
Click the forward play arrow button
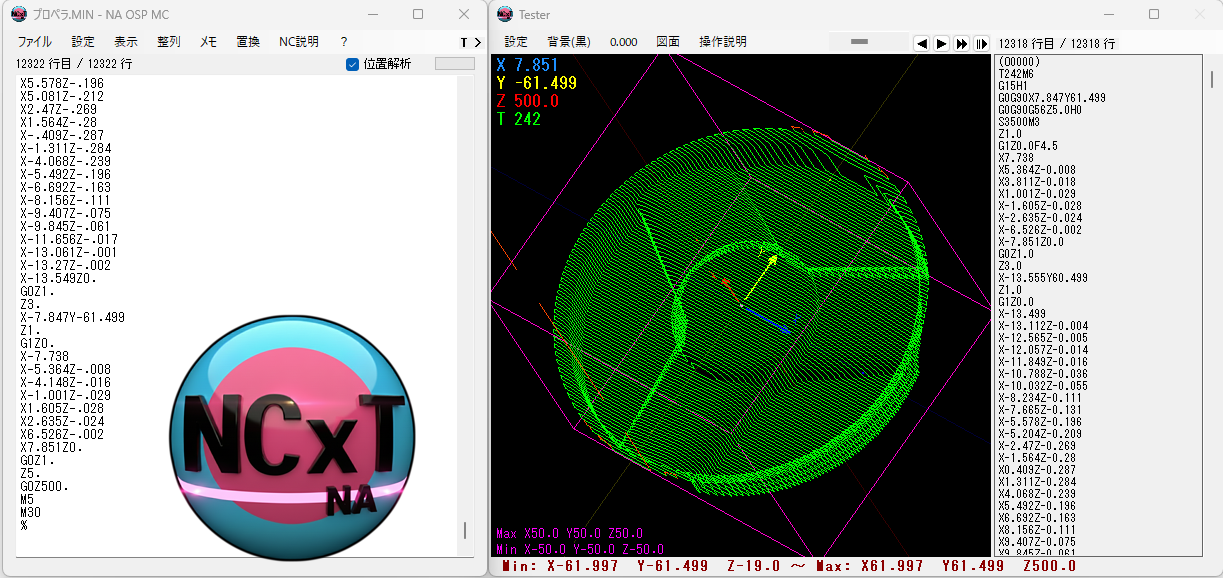[941, 43]
